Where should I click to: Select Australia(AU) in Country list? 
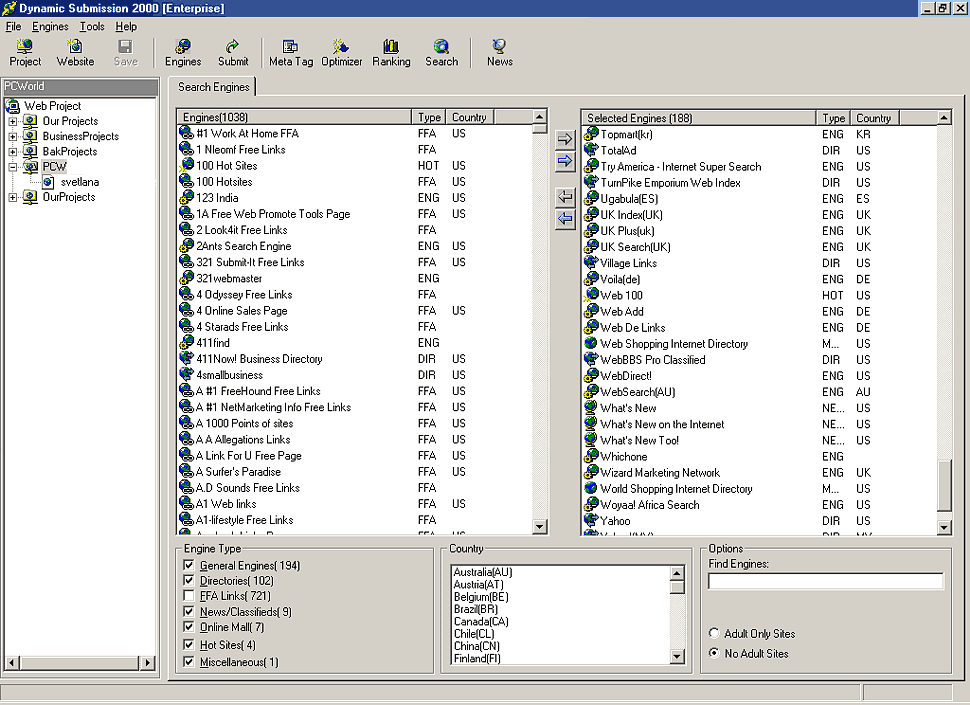(483, 572)
